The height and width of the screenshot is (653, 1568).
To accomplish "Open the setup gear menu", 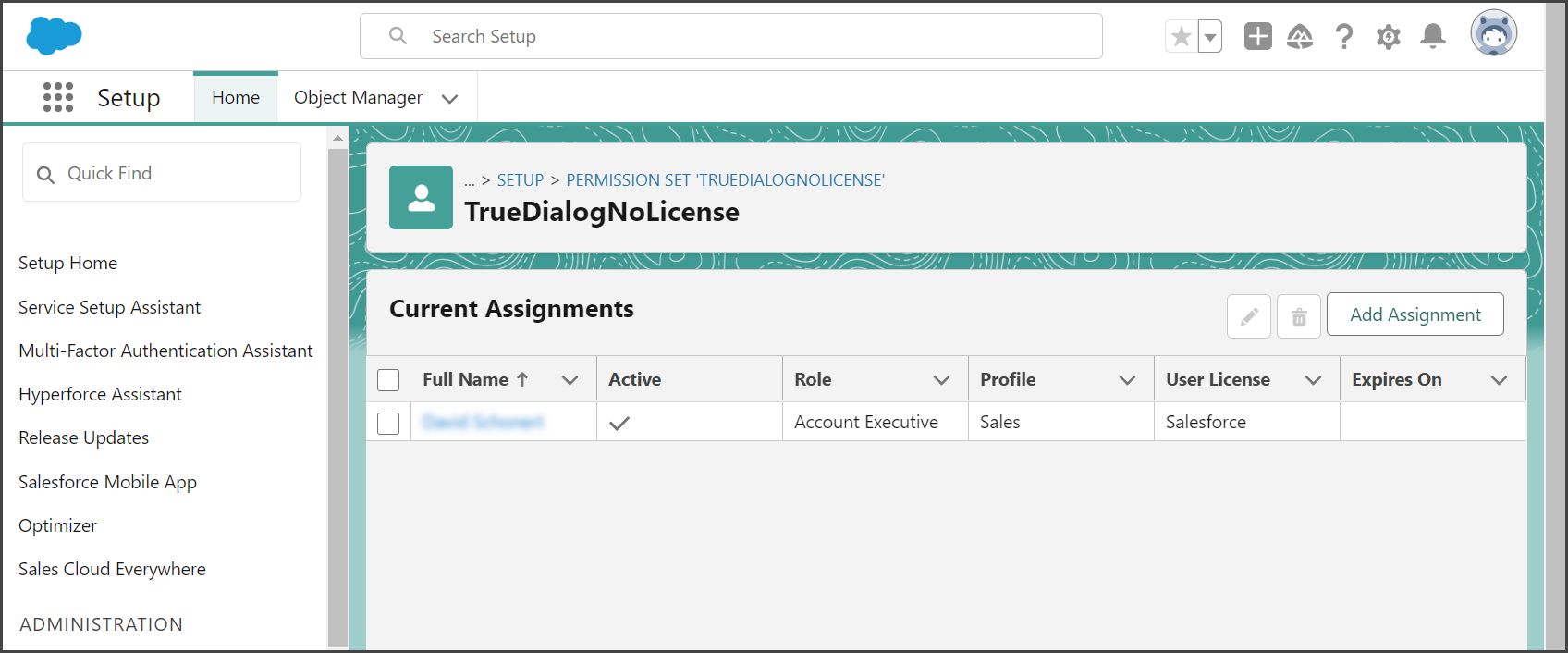I will (x=1389, y=36).
